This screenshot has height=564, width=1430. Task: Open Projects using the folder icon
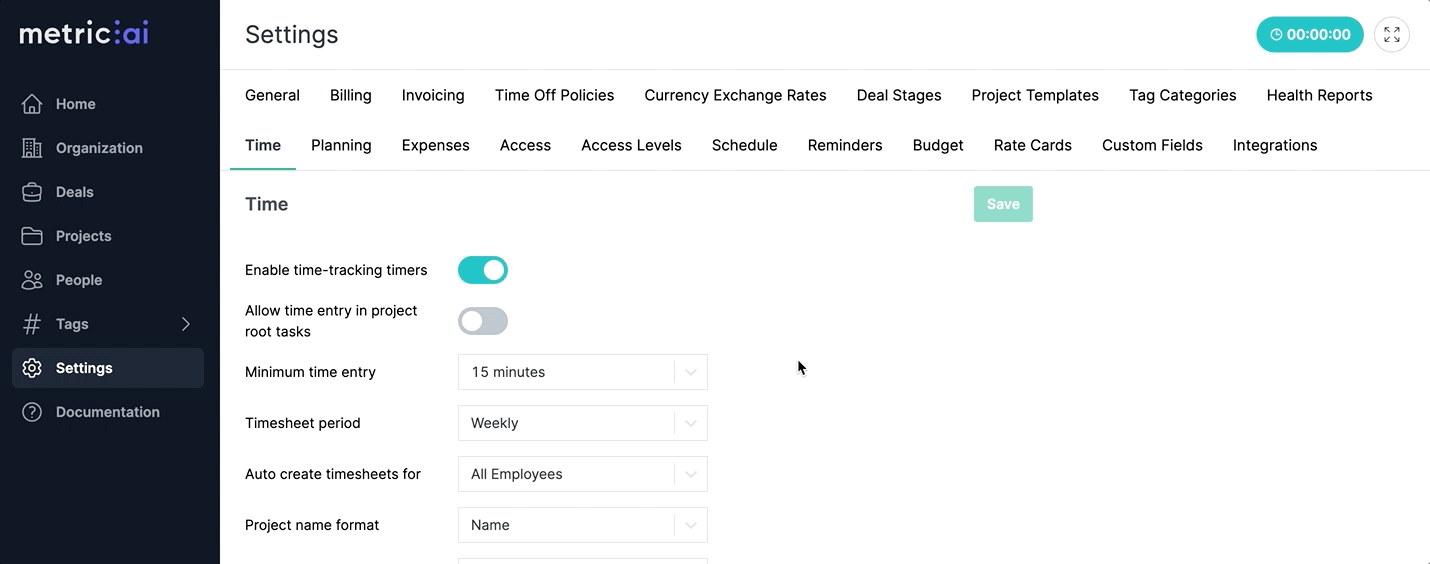[x=32, y=236]
